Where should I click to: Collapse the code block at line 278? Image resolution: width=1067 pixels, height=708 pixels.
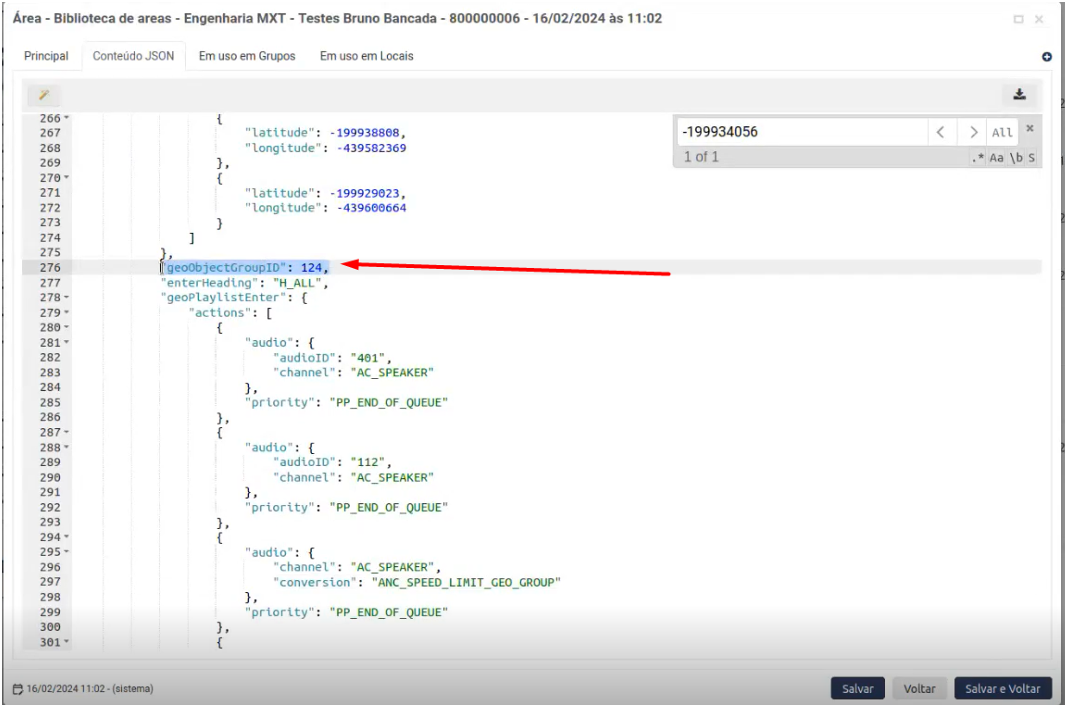tap(67, 298)
